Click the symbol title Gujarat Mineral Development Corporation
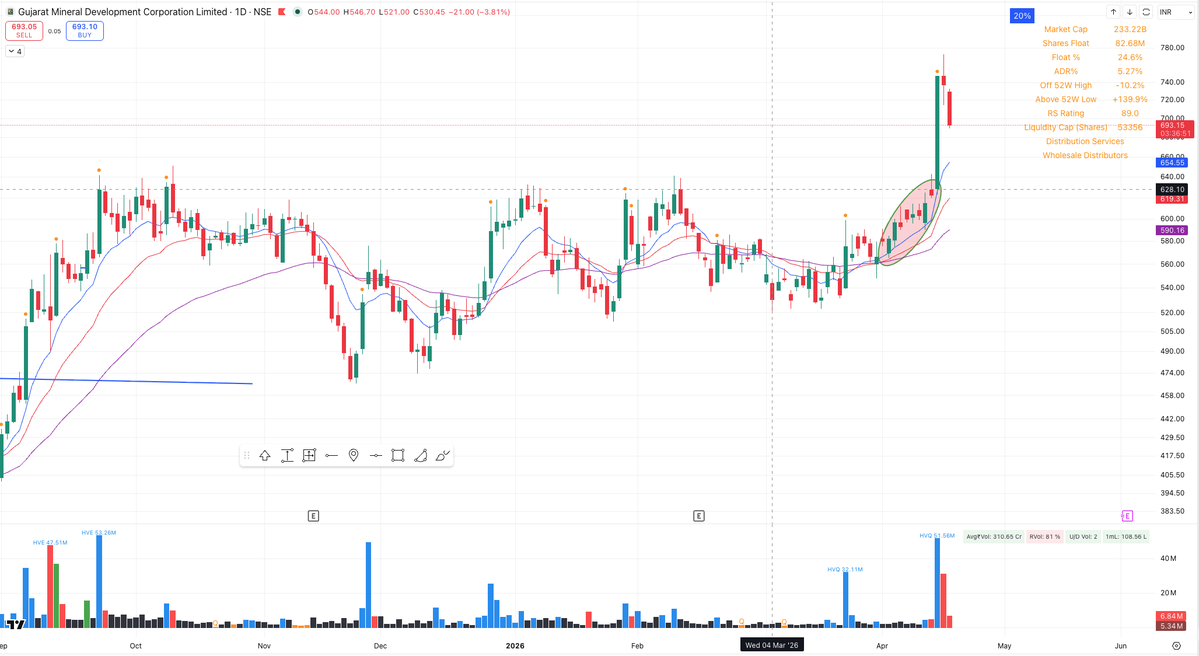 tap(122, 12)
